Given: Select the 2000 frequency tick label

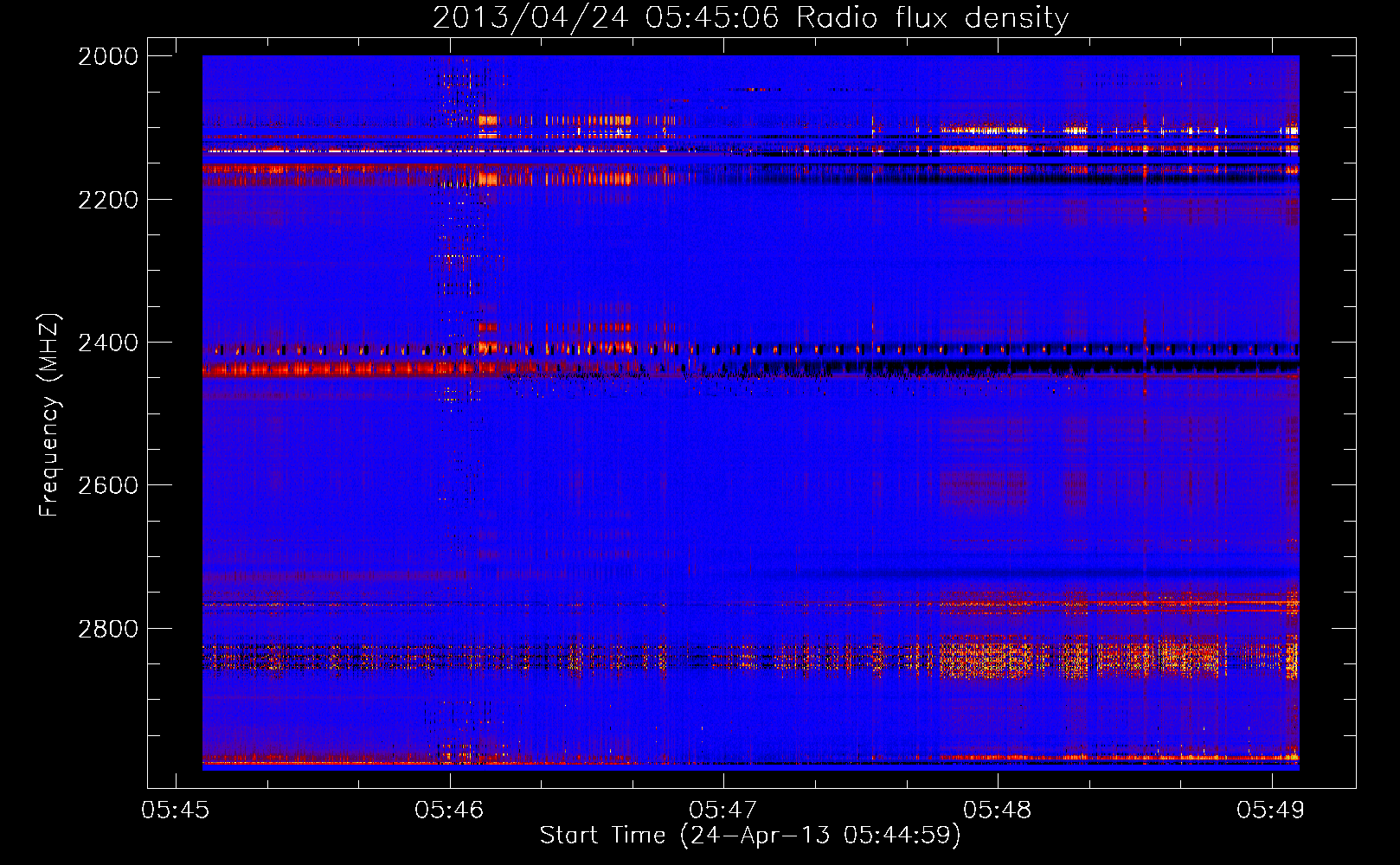Looking at the screenshot, I should (108, 56).
